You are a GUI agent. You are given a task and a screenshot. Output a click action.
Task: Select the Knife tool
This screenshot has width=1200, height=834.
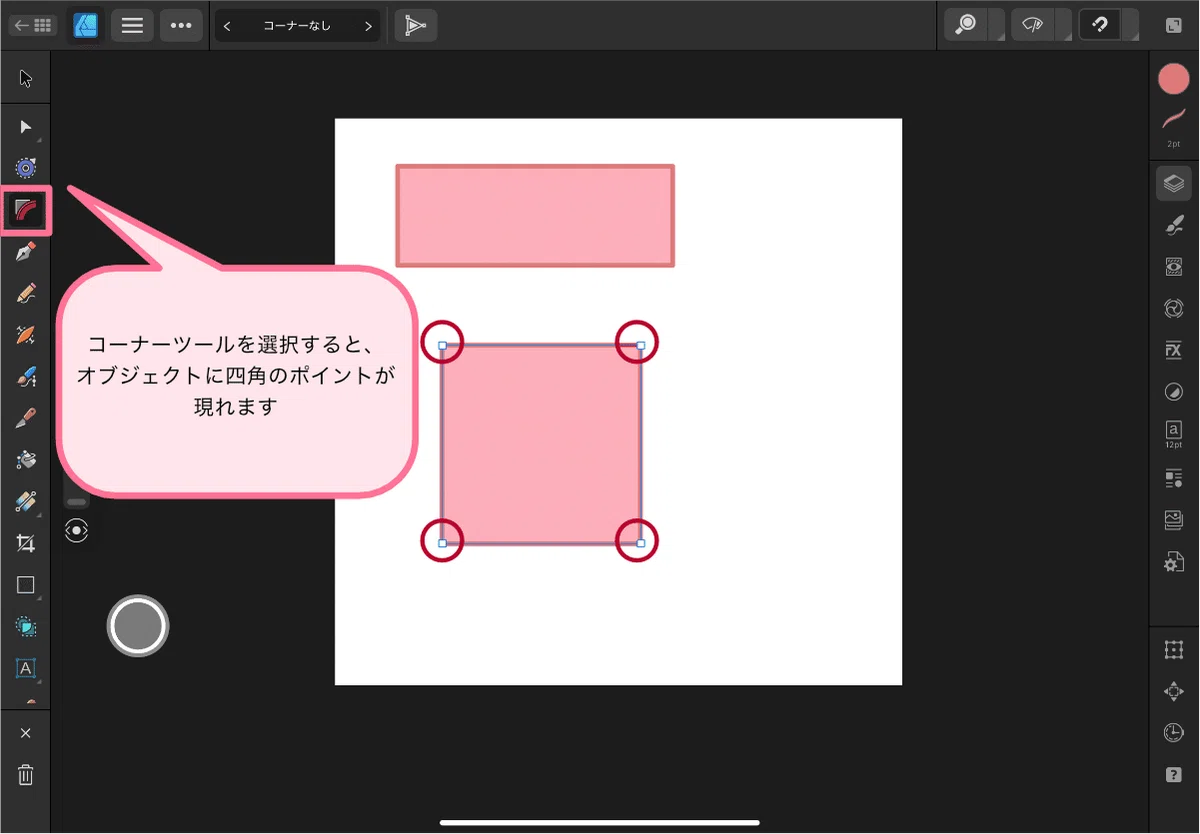pyautogui.click(x=26, y=418)
